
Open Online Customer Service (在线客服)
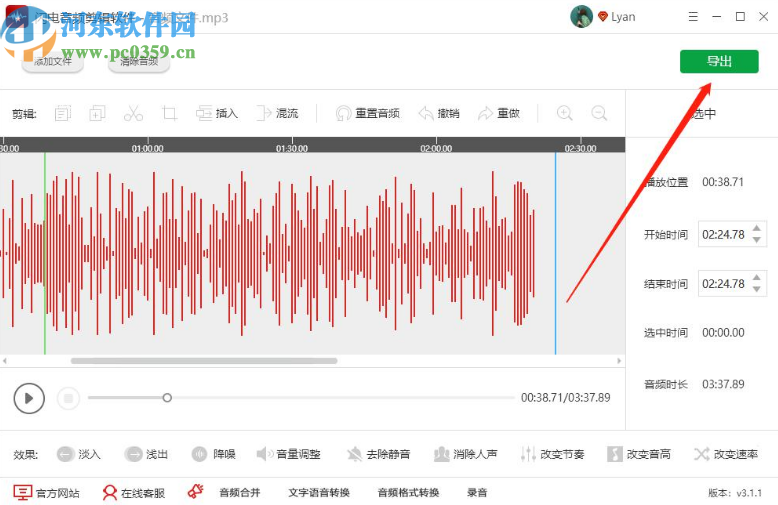133,493
